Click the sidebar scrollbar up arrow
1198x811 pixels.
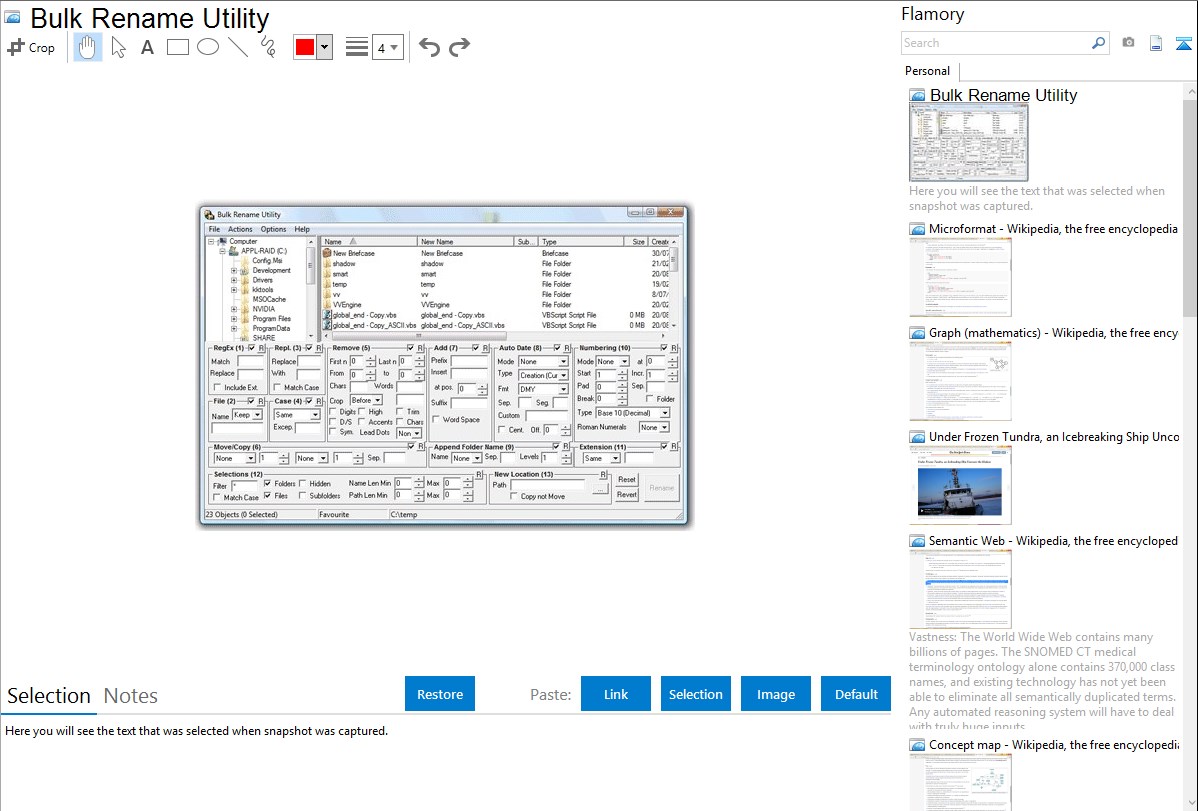(1190, 92)
